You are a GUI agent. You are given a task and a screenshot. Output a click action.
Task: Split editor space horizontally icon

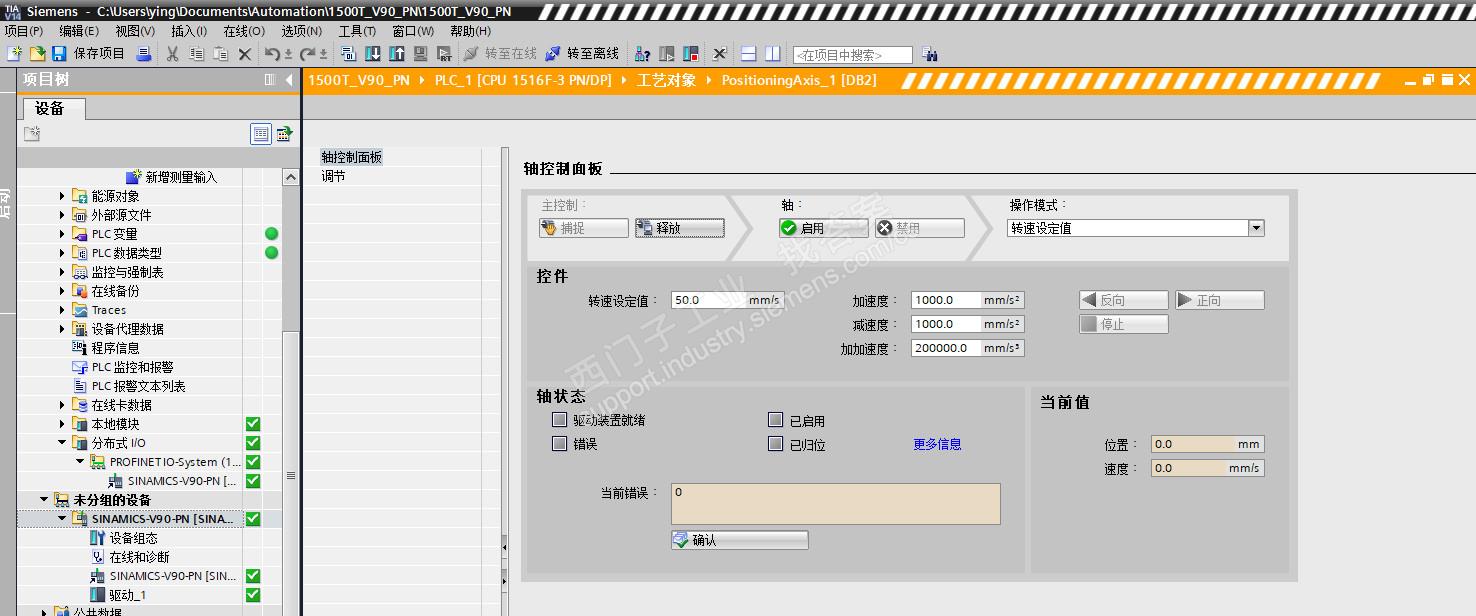[x=749, y=54]
